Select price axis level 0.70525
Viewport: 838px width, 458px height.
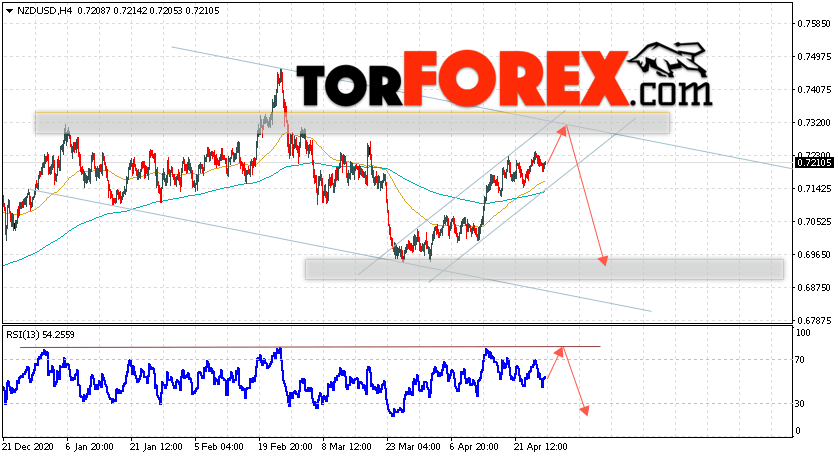[814, 222]
